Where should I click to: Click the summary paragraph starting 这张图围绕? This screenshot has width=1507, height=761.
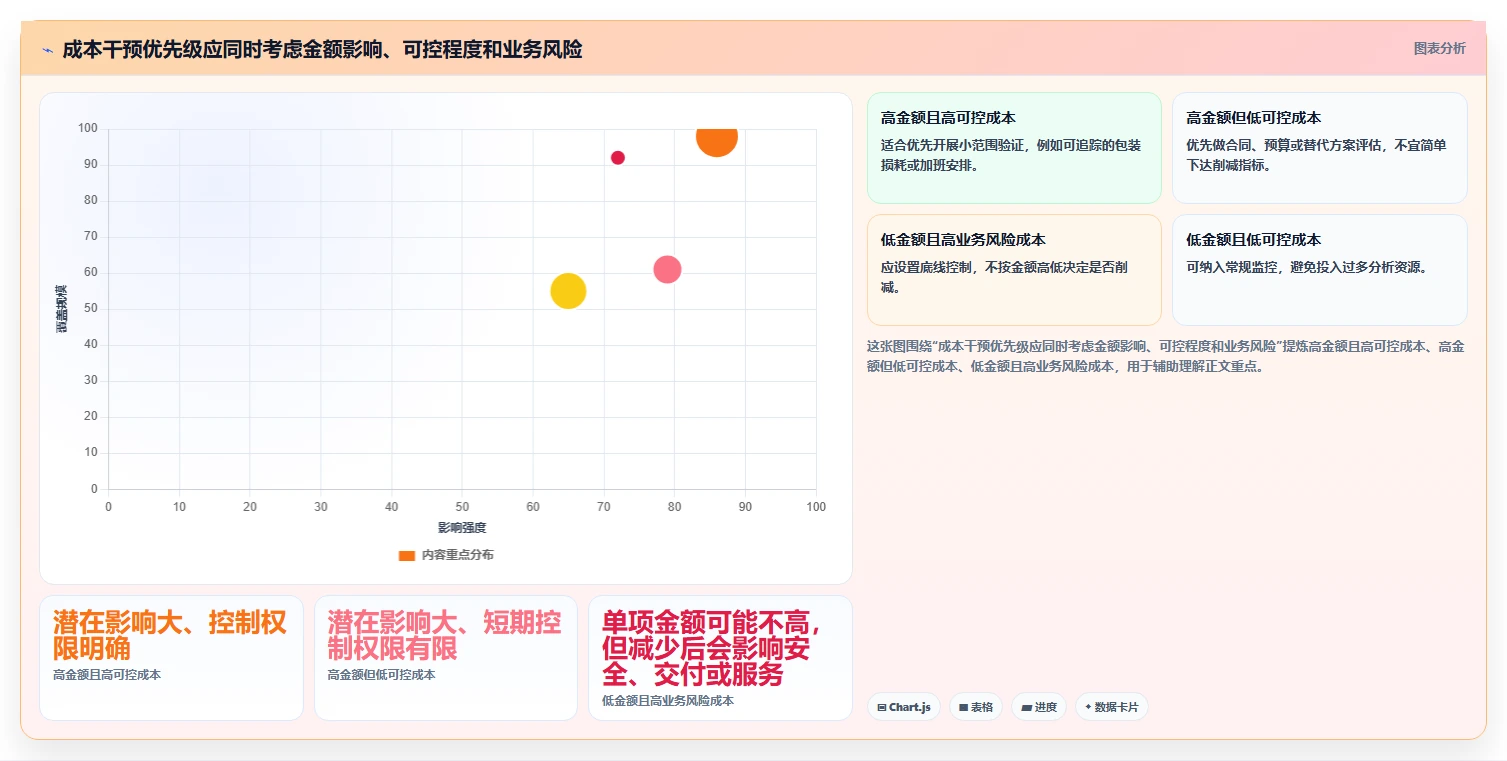click(x=1166, y=356)
